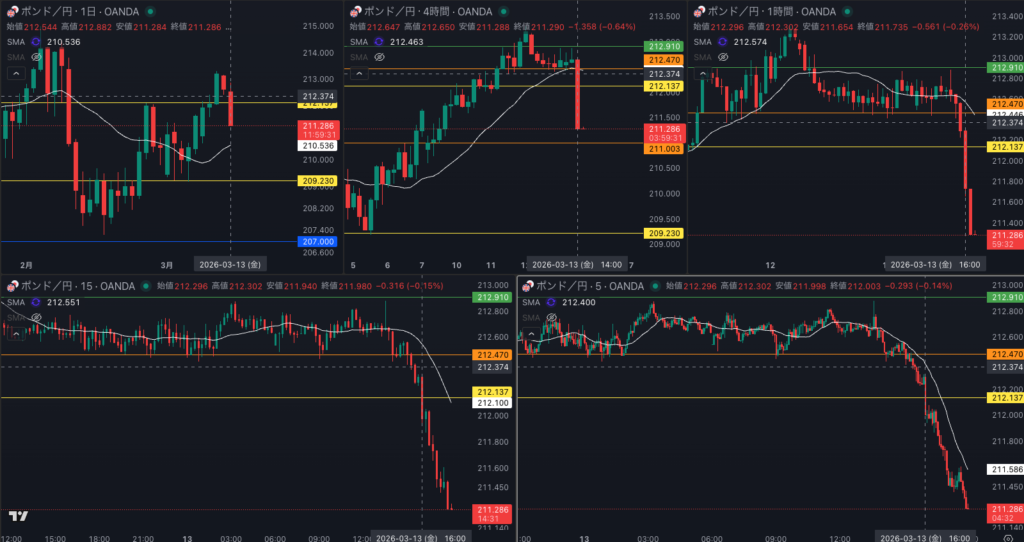Collapse the indicator legend on the 4時間 chart

coord(359,73)
